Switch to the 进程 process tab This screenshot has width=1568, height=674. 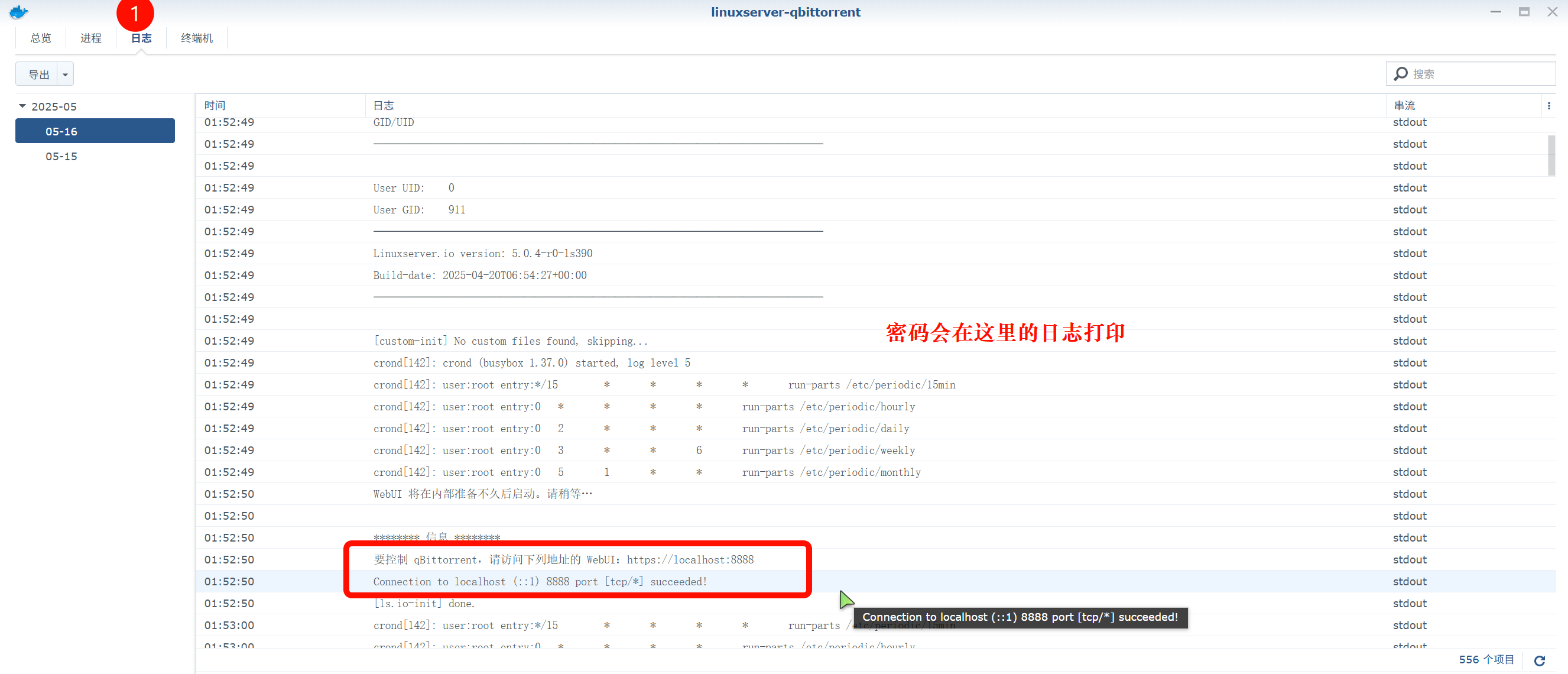click(90, 38)
